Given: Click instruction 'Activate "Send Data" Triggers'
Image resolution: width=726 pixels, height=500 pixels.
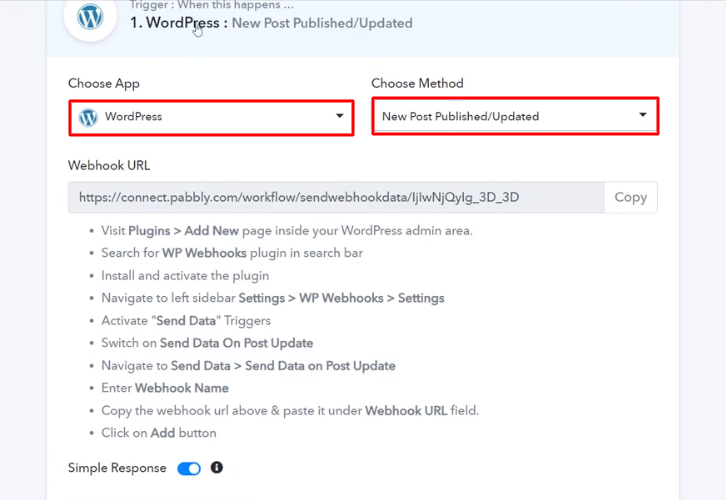Looking at the screenshot, I should pyautogui.click(x=186, y=321).
